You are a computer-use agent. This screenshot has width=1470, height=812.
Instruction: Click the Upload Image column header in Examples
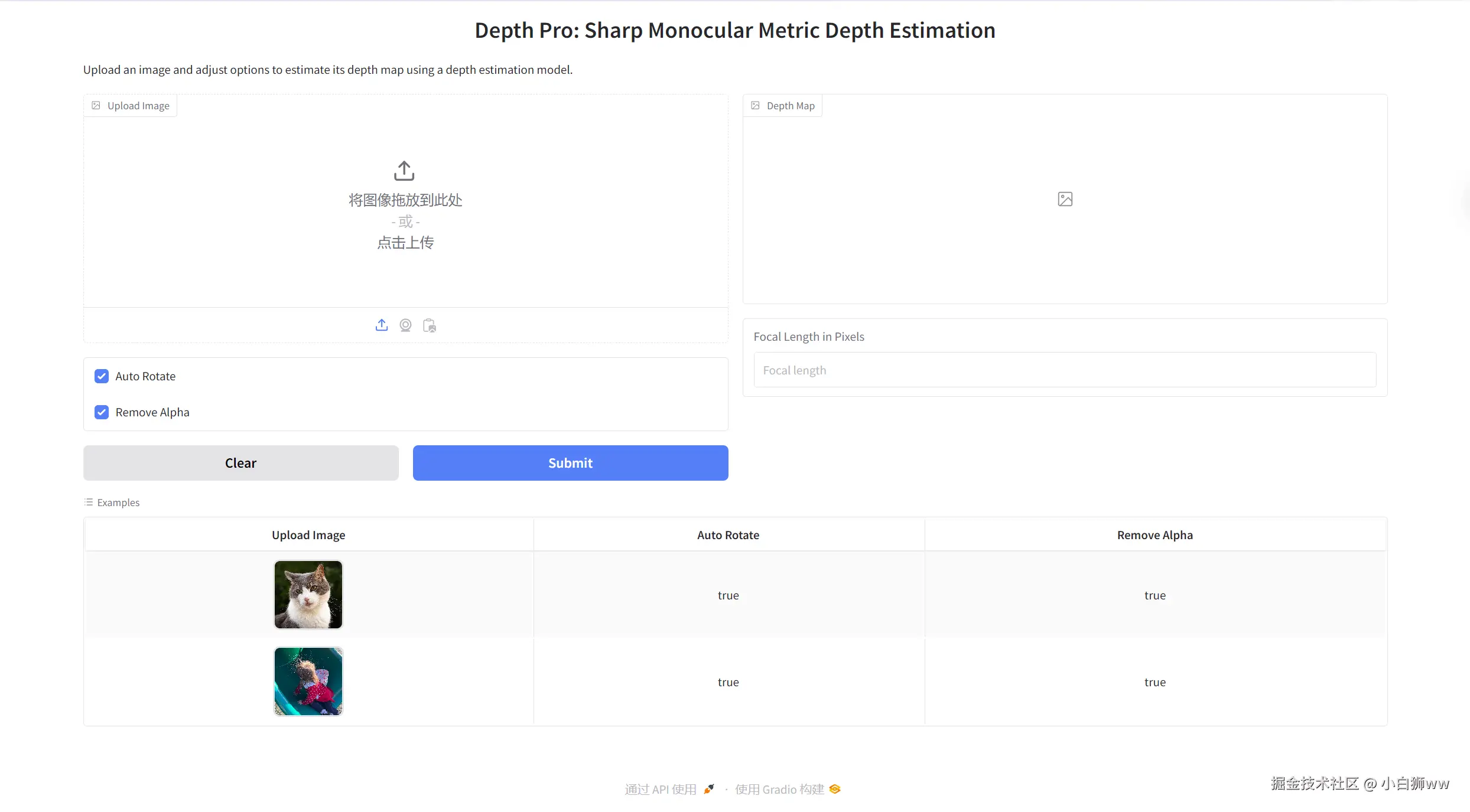pos(308,535)
